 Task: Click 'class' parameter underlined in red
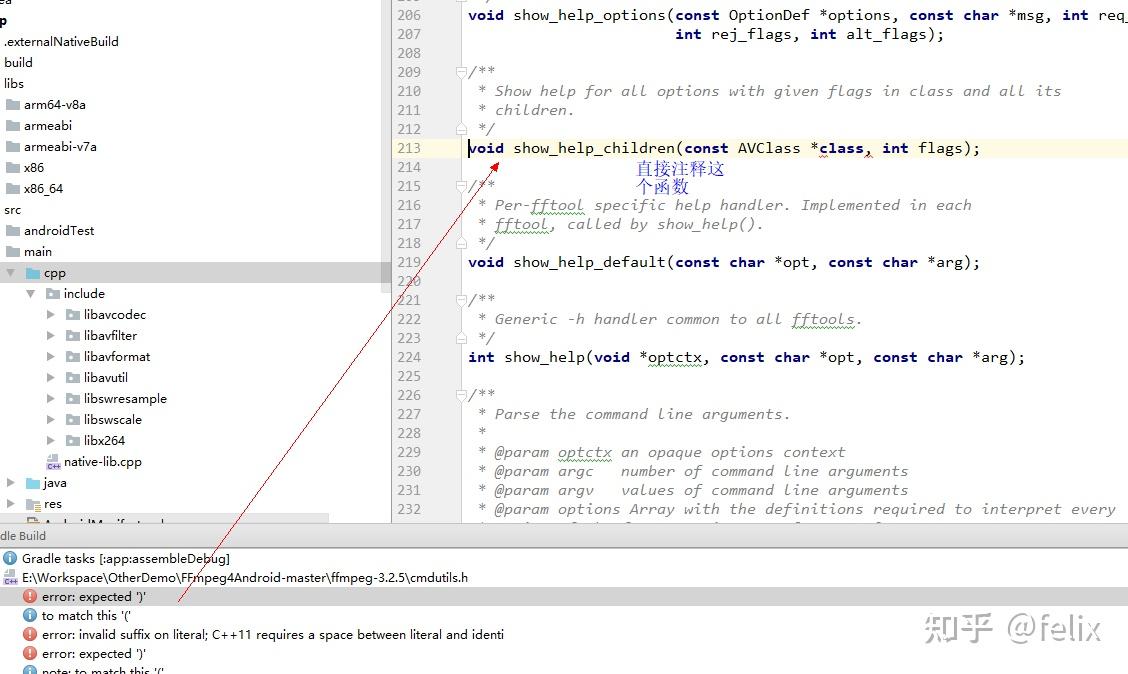coord(841,148)
